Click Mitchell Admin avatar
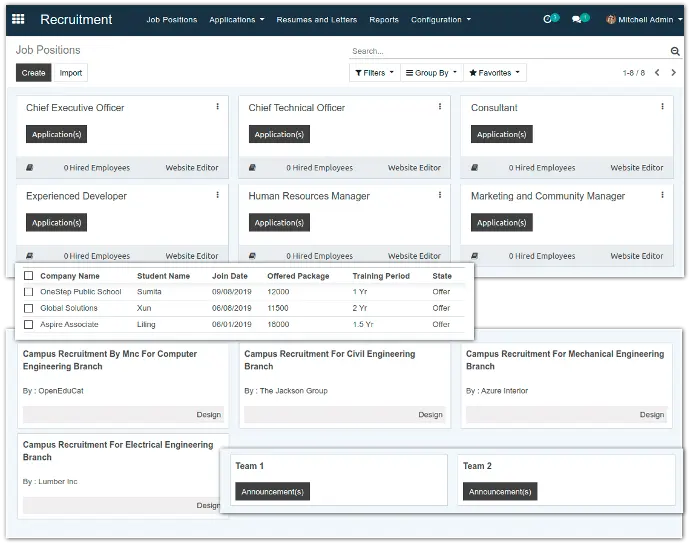 pos(611,19)
